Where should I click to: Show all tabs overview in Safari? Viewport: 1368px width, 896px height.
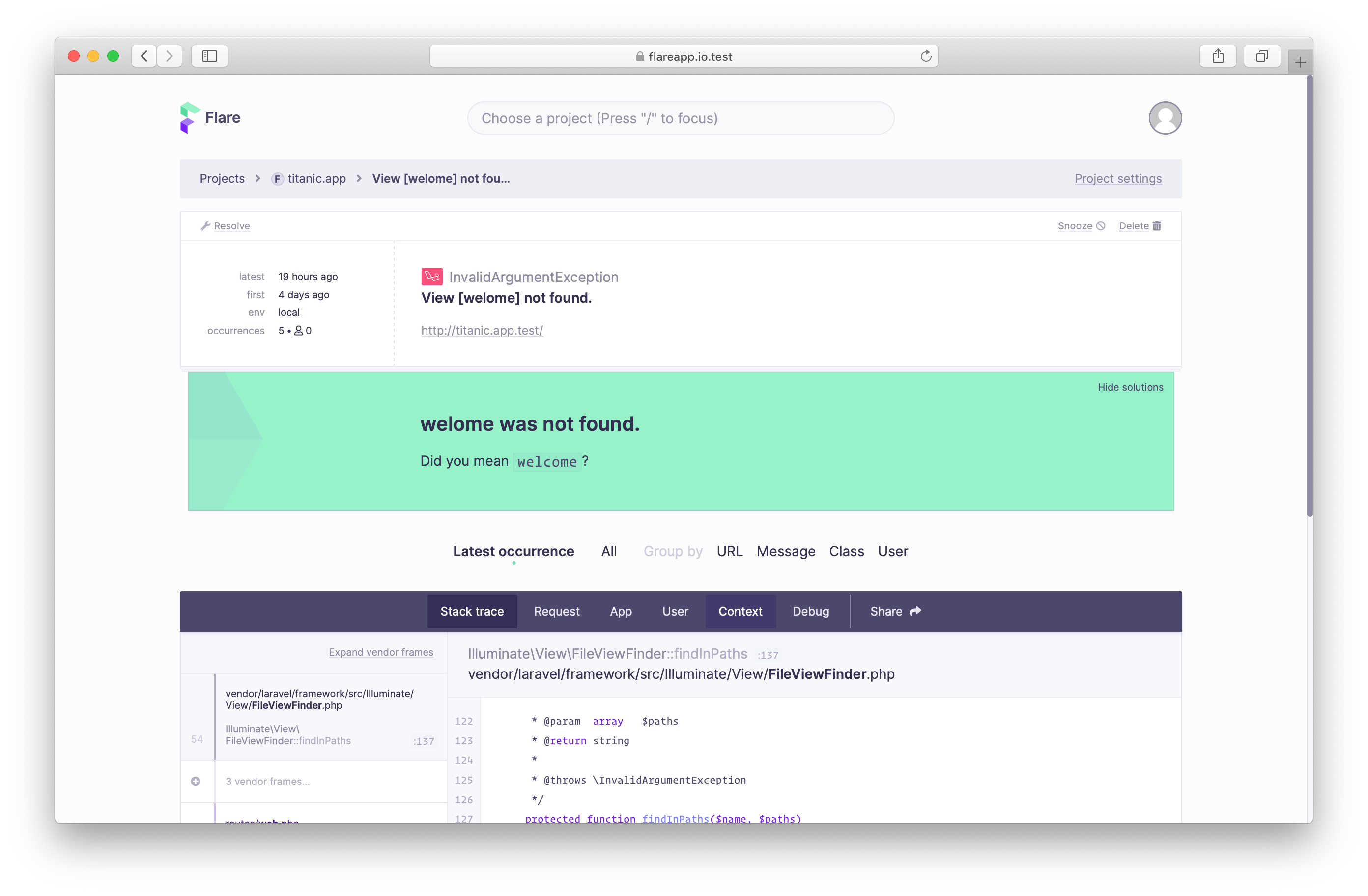pos(1262,56)
